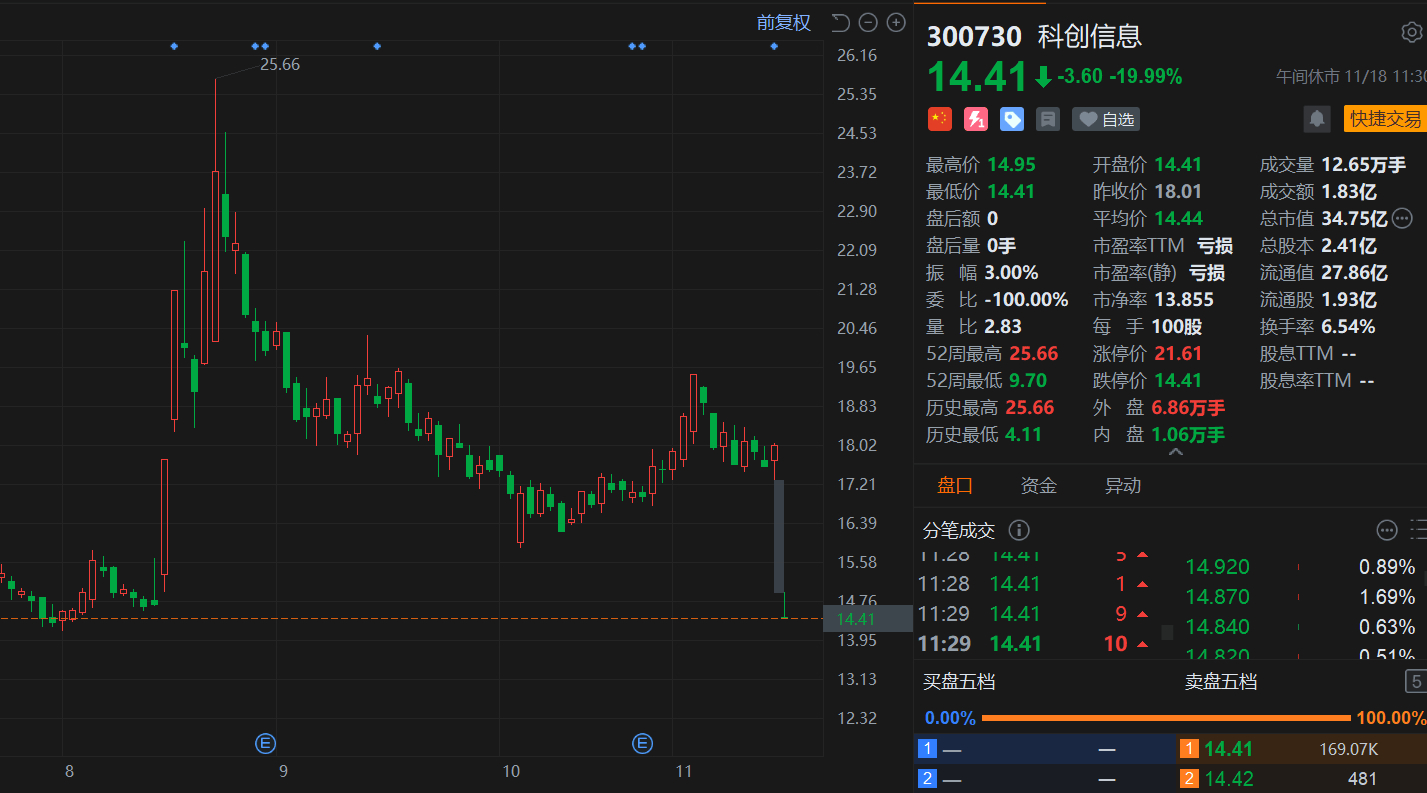Click the China flag market icon
The image size is (1427, 793).
point(939,119)
